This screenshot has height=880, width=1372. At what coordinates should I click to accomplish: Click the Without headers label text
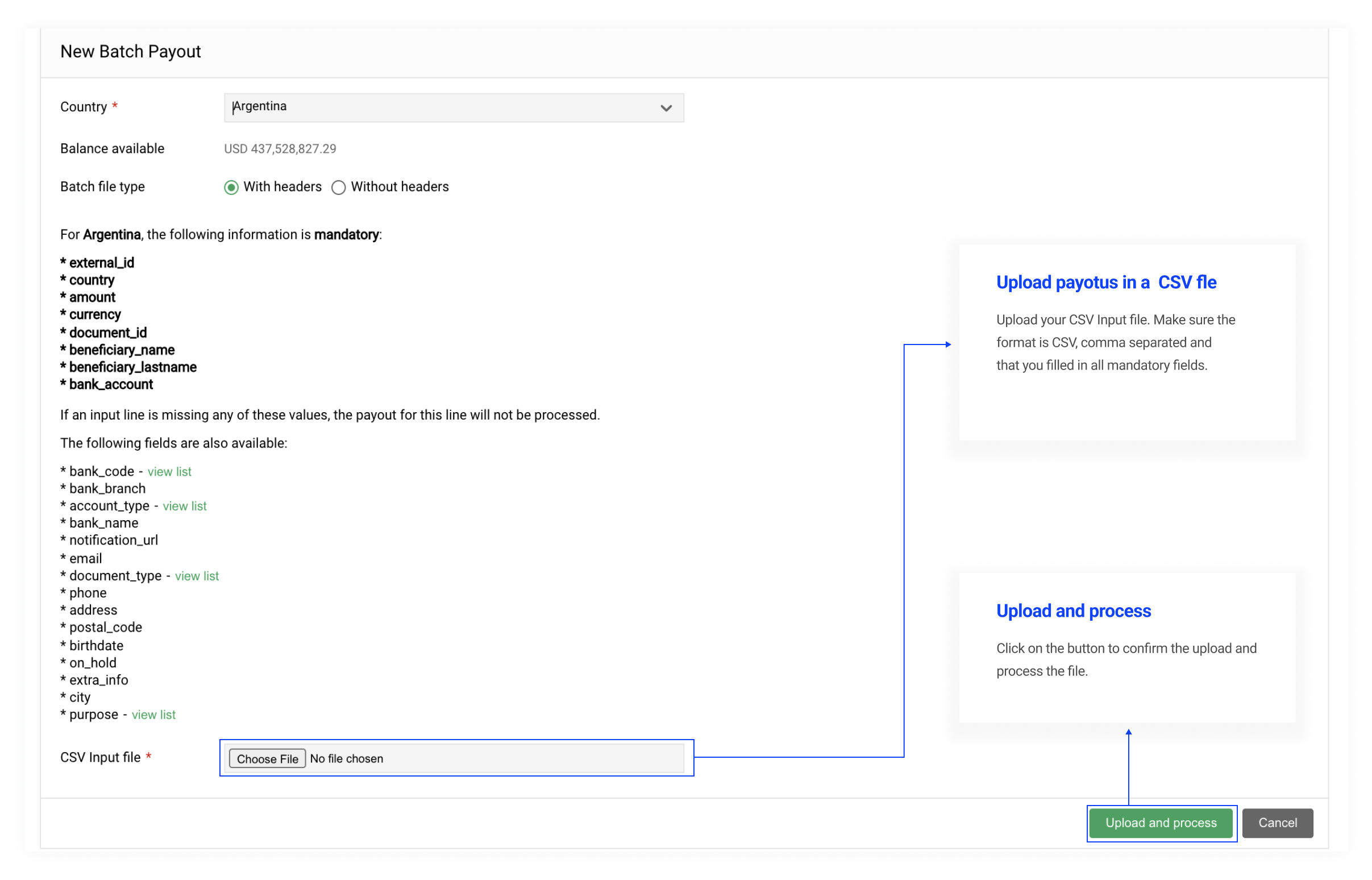(400, 187)
